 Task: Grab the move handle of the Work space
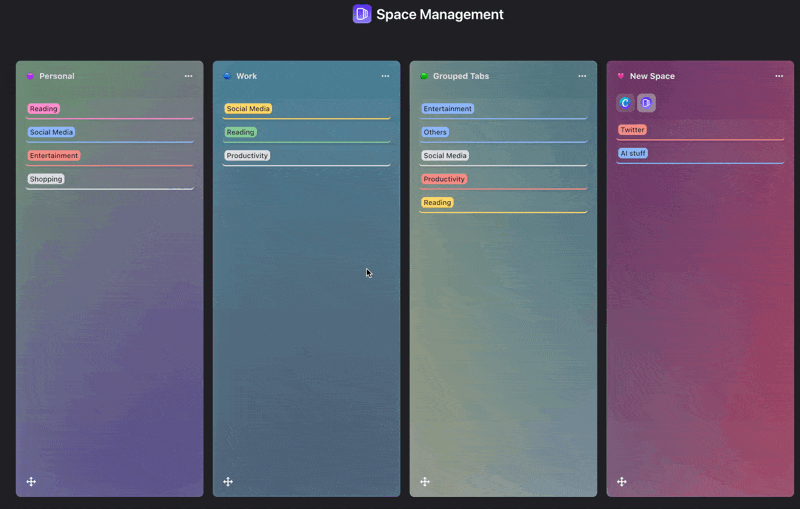[228, 481]
